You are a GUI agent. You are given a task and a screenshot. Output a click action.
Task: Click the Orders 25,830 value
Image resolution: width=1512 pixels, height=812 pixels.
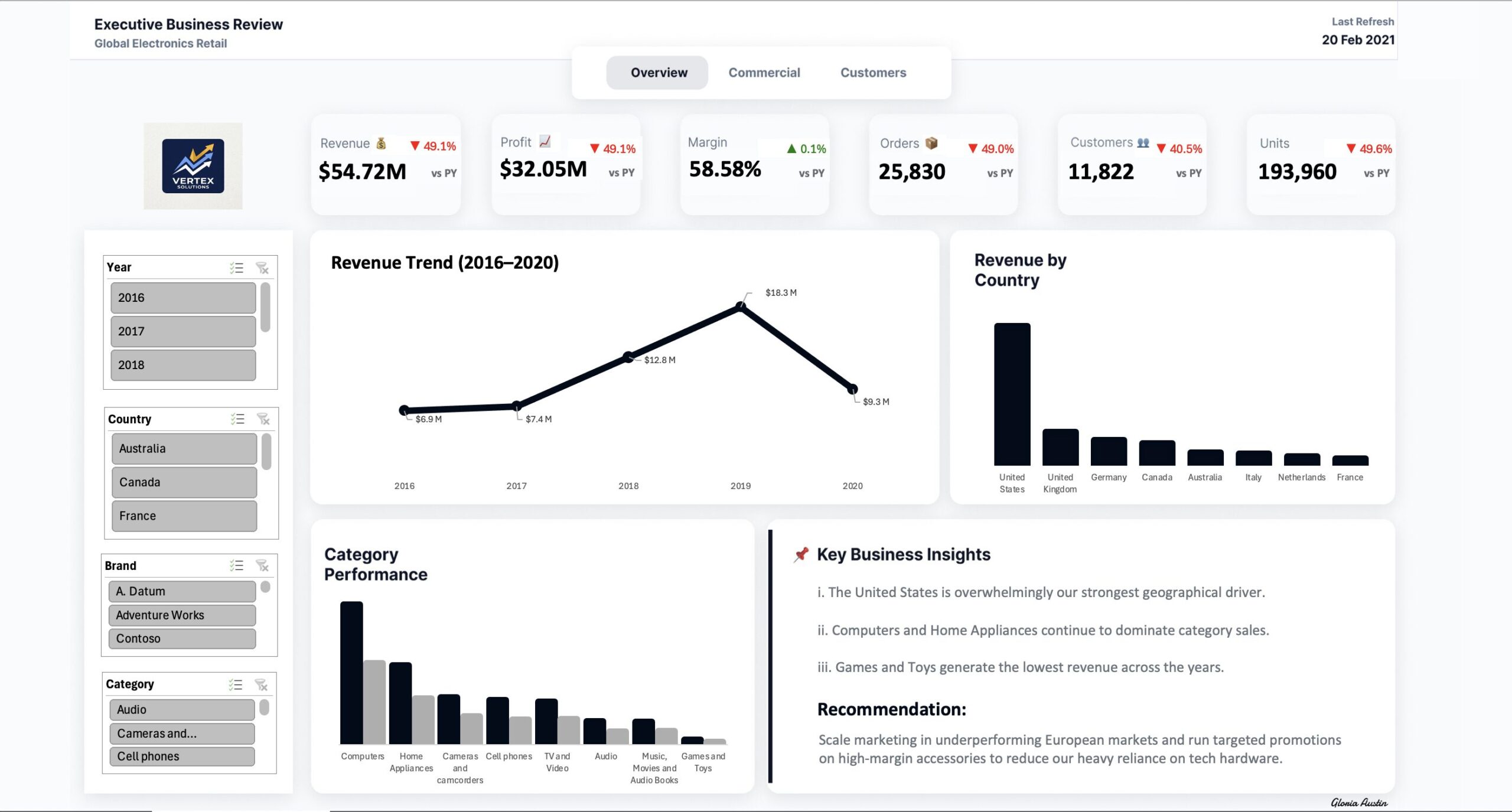coord(912,172)
